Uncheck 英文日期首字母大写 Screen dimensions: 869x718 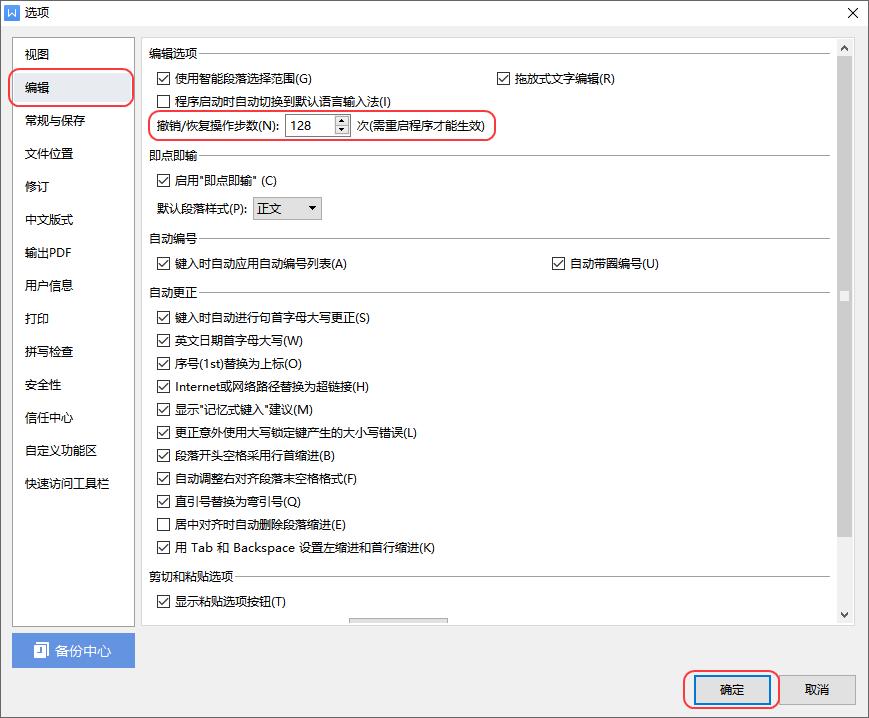pyautogui.click(x=163, y=340)
